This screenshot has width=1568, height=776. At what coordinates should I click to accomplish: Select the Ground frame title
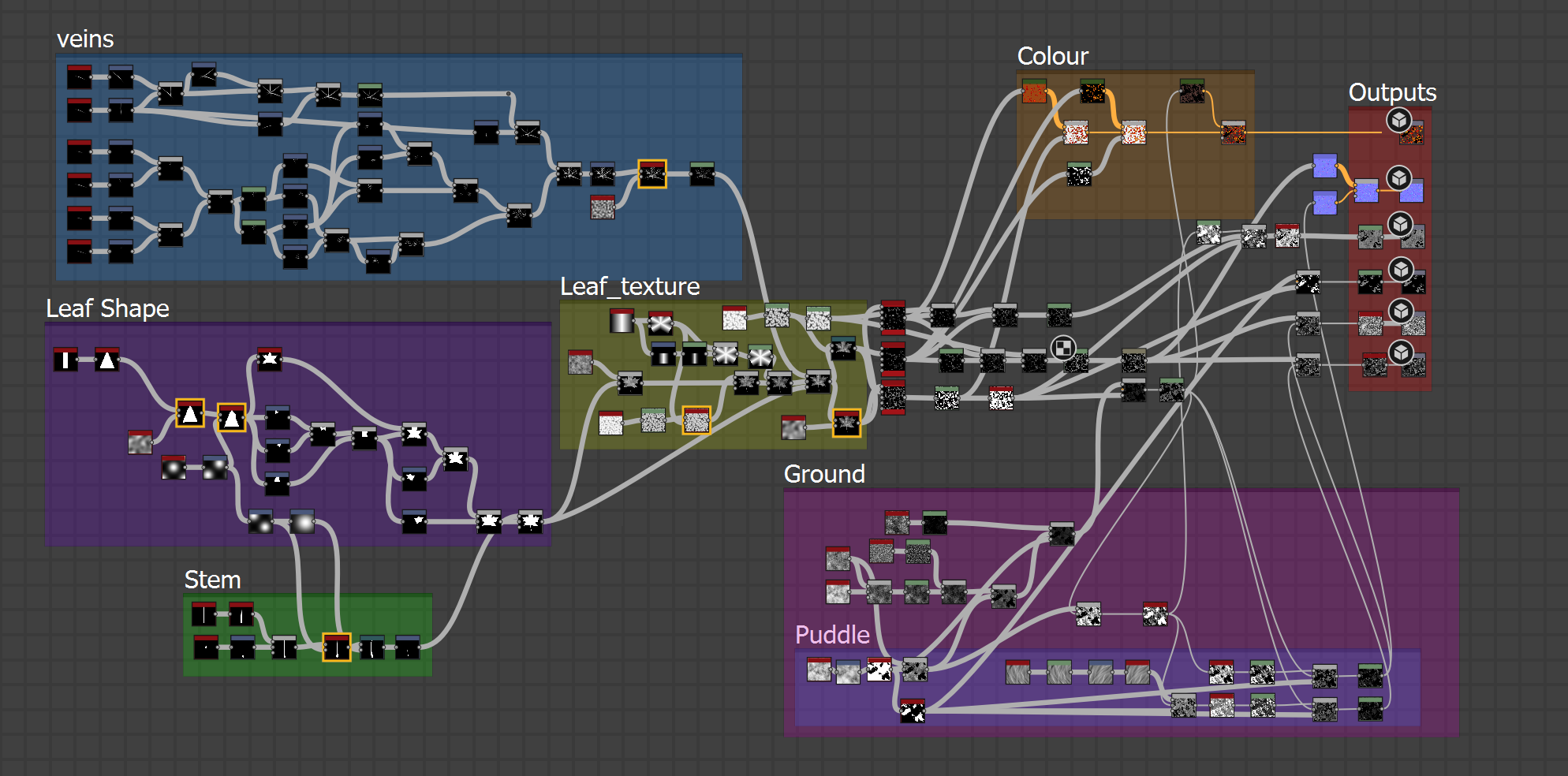pyautogui.click(x=824, y=474)
